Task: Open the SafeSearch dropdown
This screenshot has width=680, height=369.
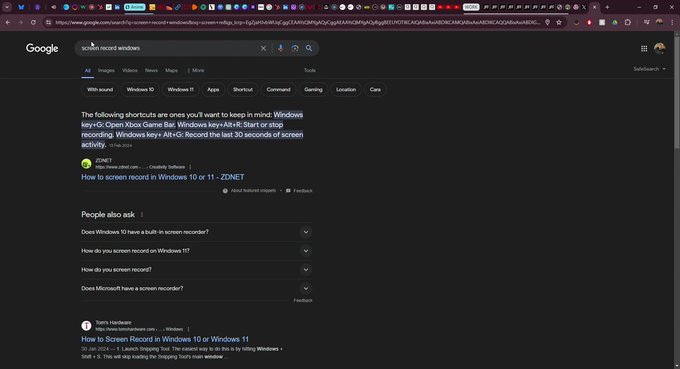Action: click(x=649, y=69)
